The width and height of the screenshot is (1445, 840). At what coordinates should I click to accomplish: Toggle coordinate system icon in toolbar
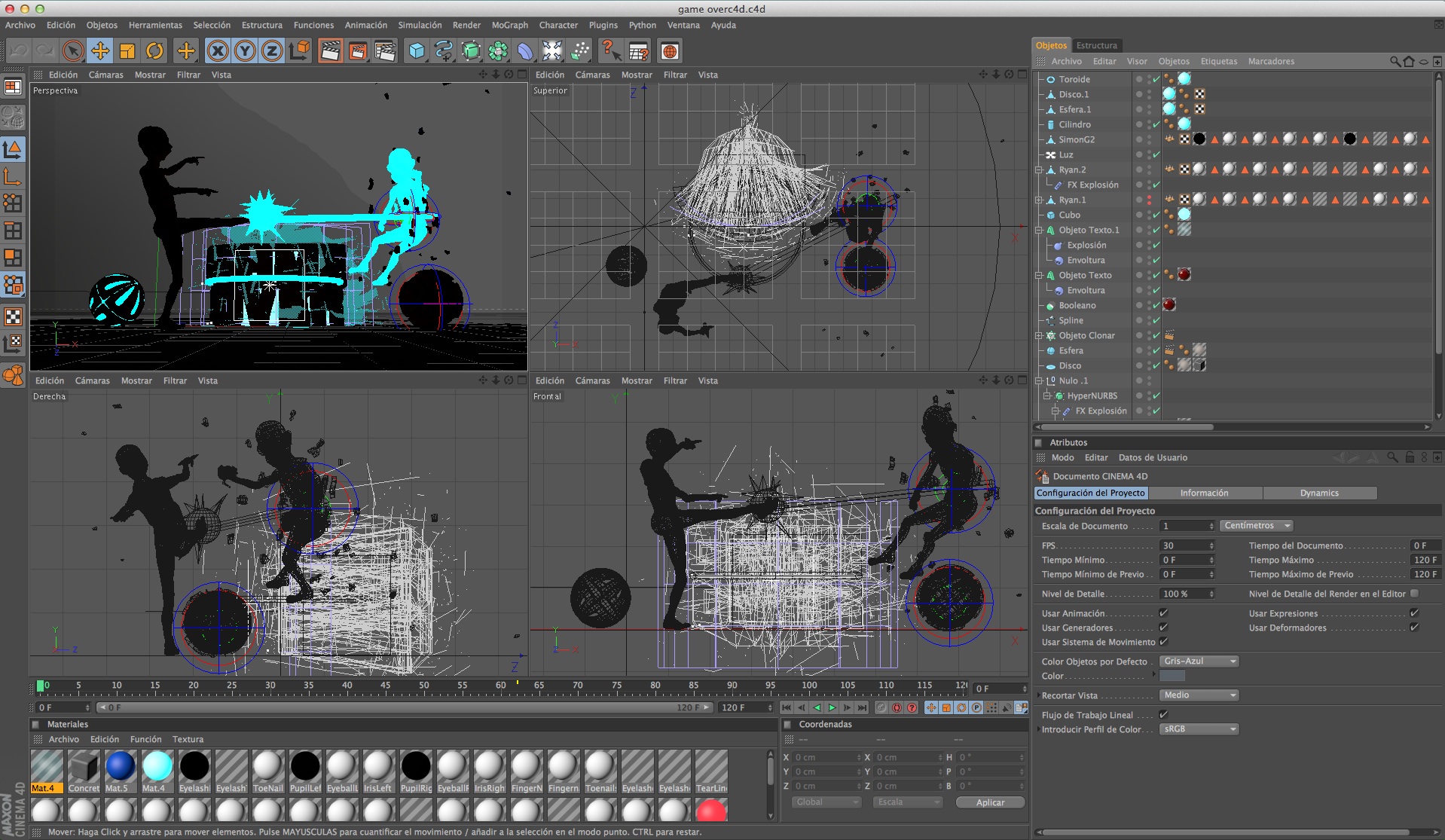tap(299, 51)
